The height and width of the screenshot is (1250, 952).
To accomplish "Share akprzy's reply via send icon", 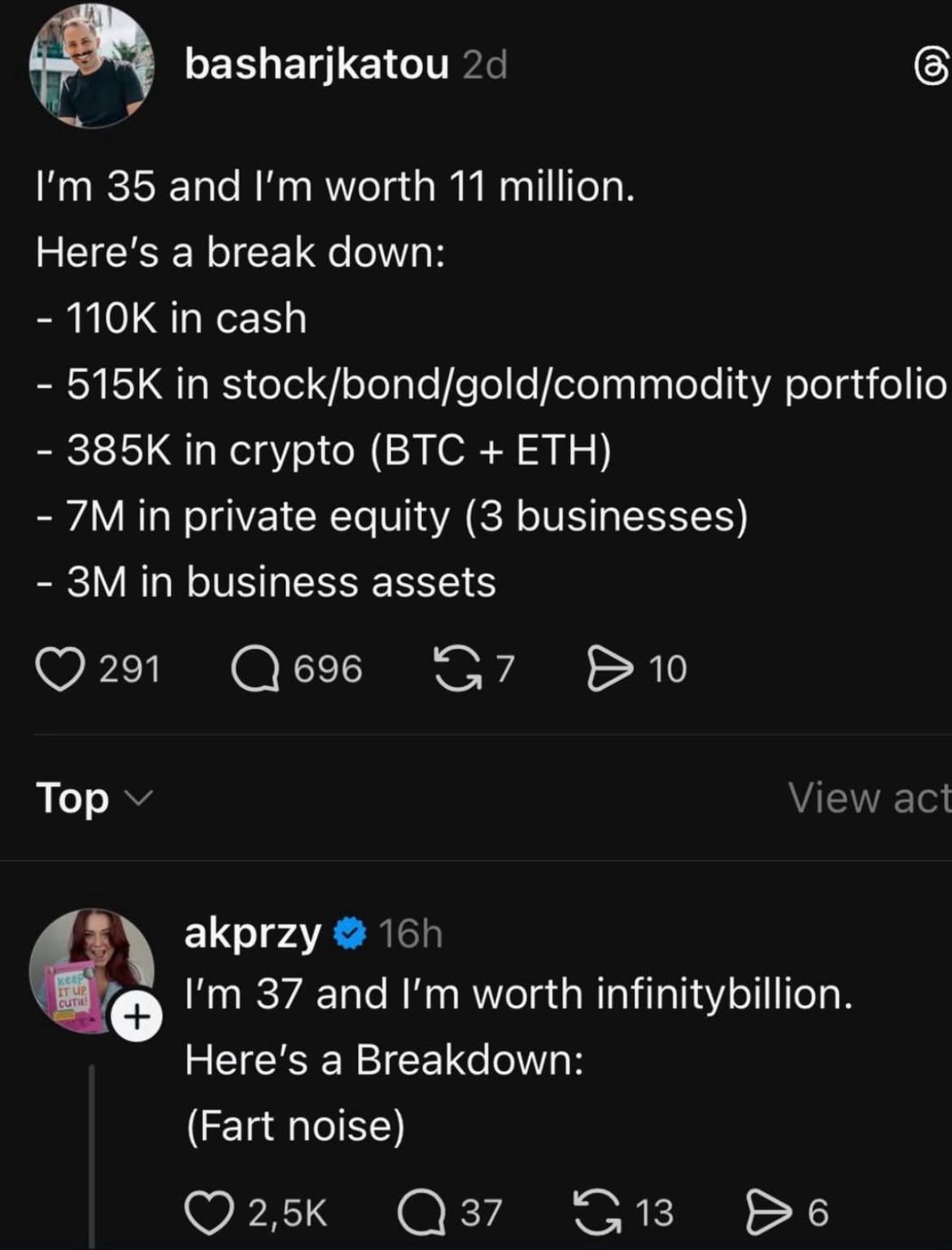I will pos(769,1213).
